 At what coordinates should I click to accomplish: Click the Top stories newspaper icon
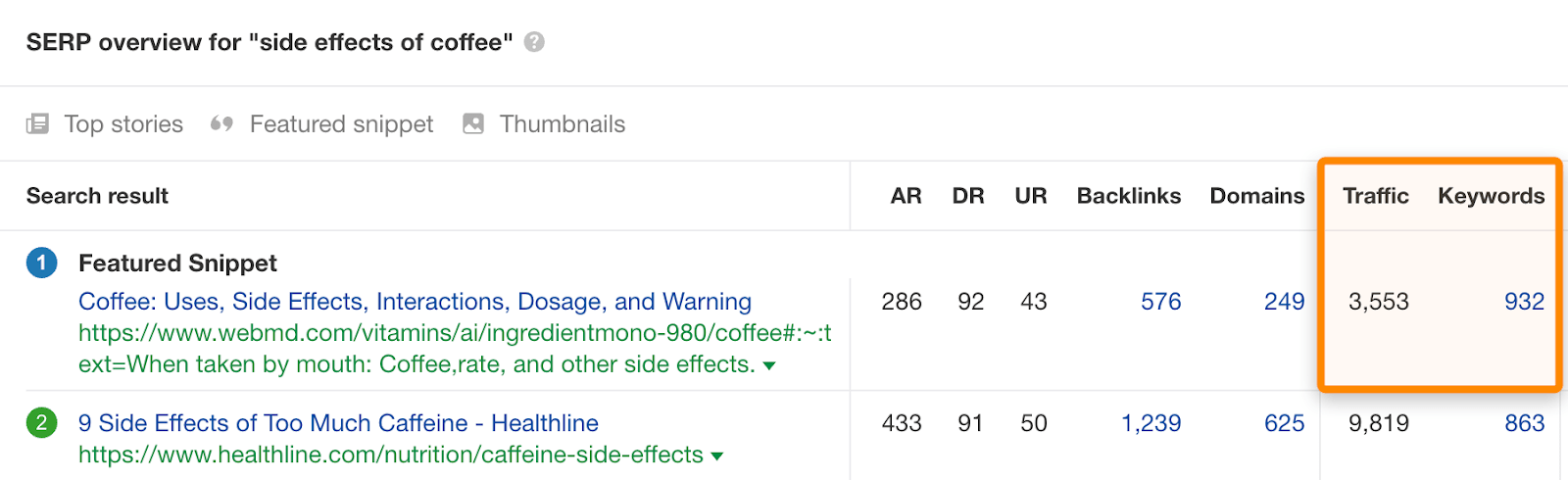click(37, 123)
